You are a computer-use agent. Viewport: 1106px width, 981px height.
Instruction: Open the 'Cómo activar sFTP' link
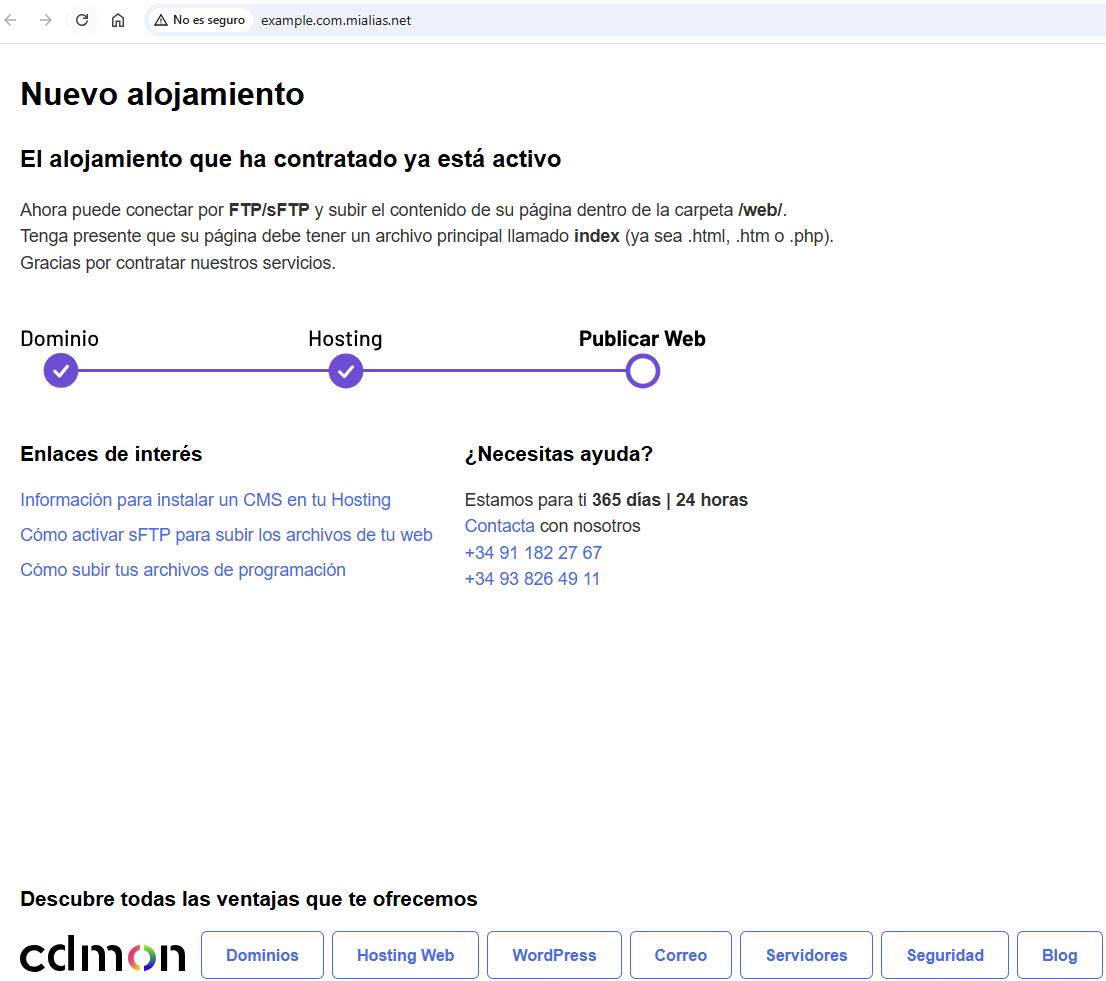(x=226, y=535)
